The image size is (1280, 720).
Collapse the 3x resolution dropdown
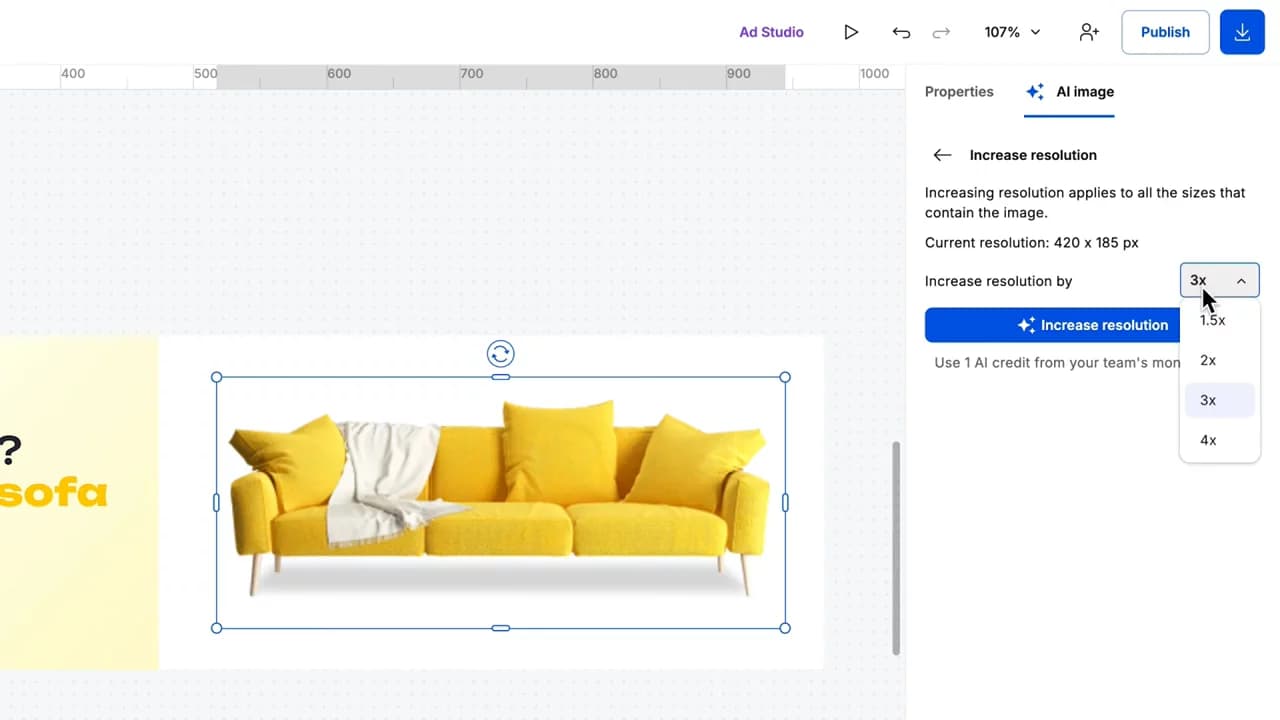click(1219, 281)
